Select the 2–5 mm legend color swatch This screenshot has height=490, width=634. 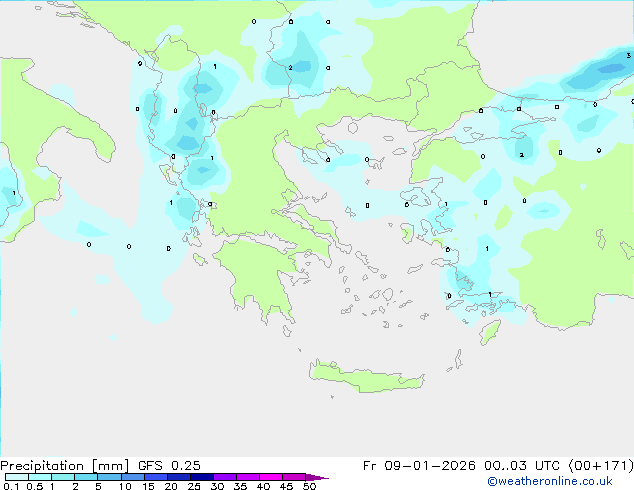pos(86,477)
